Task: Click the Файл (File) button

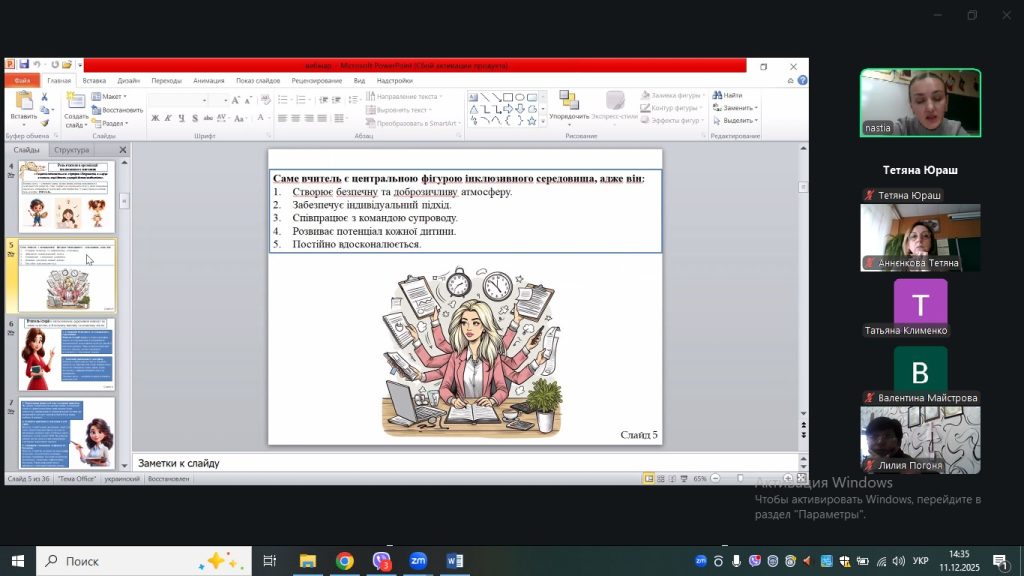Action: point(22,80)
